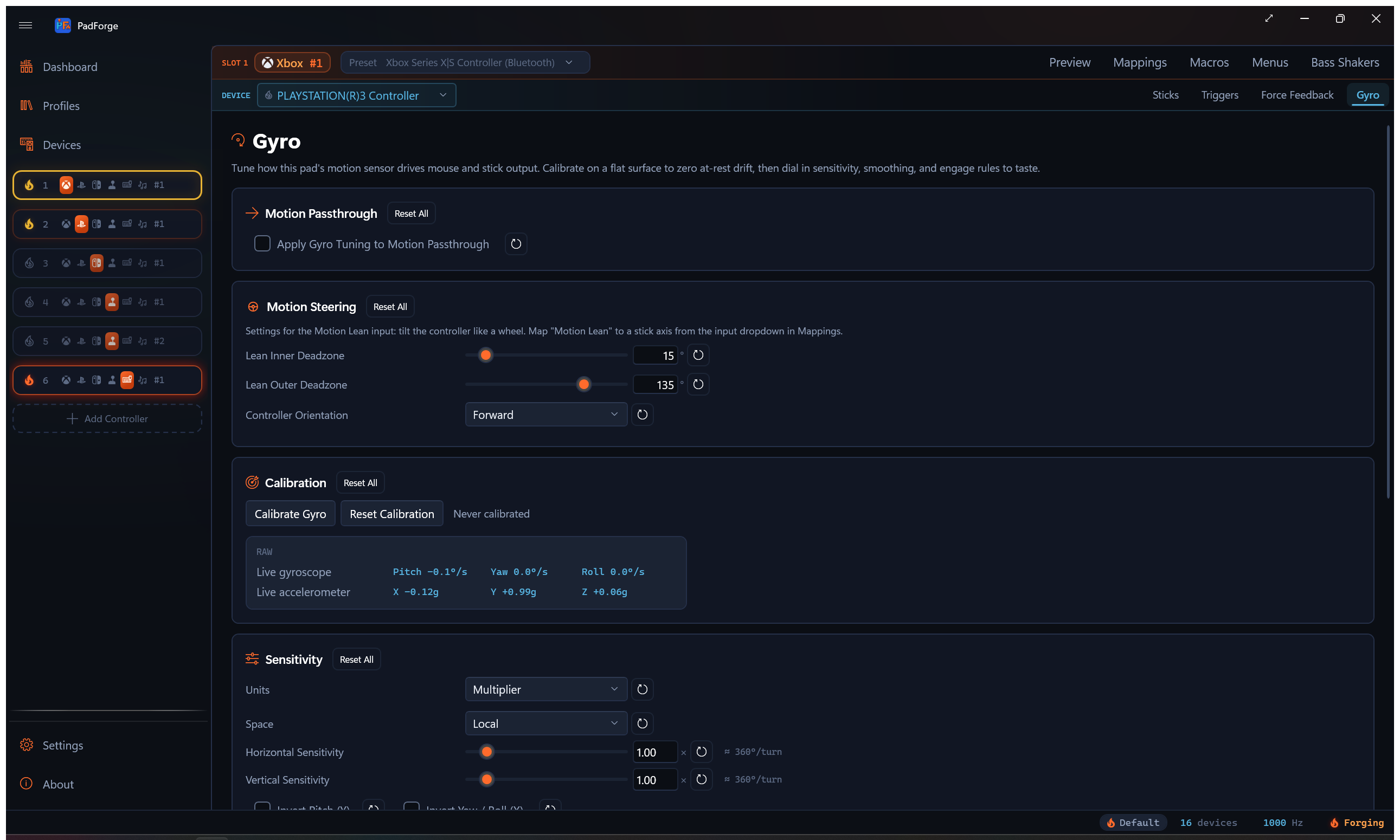
Task: Reset Horizontal Sensitivity value
Action: [x=701, y=752]
